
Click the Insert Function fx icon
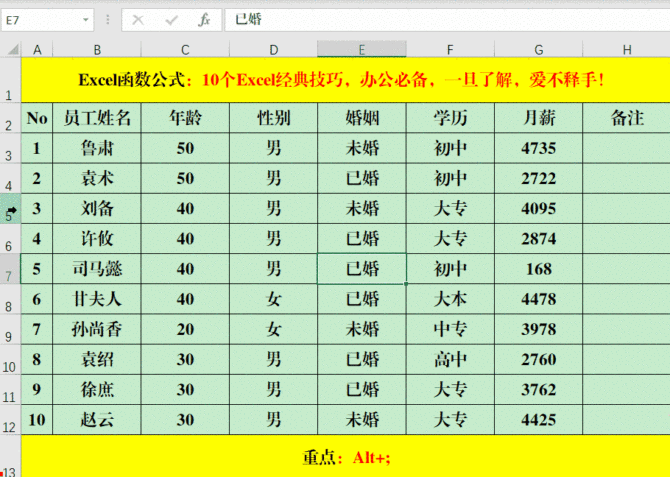pyautogui.click(x=204, y=20)
